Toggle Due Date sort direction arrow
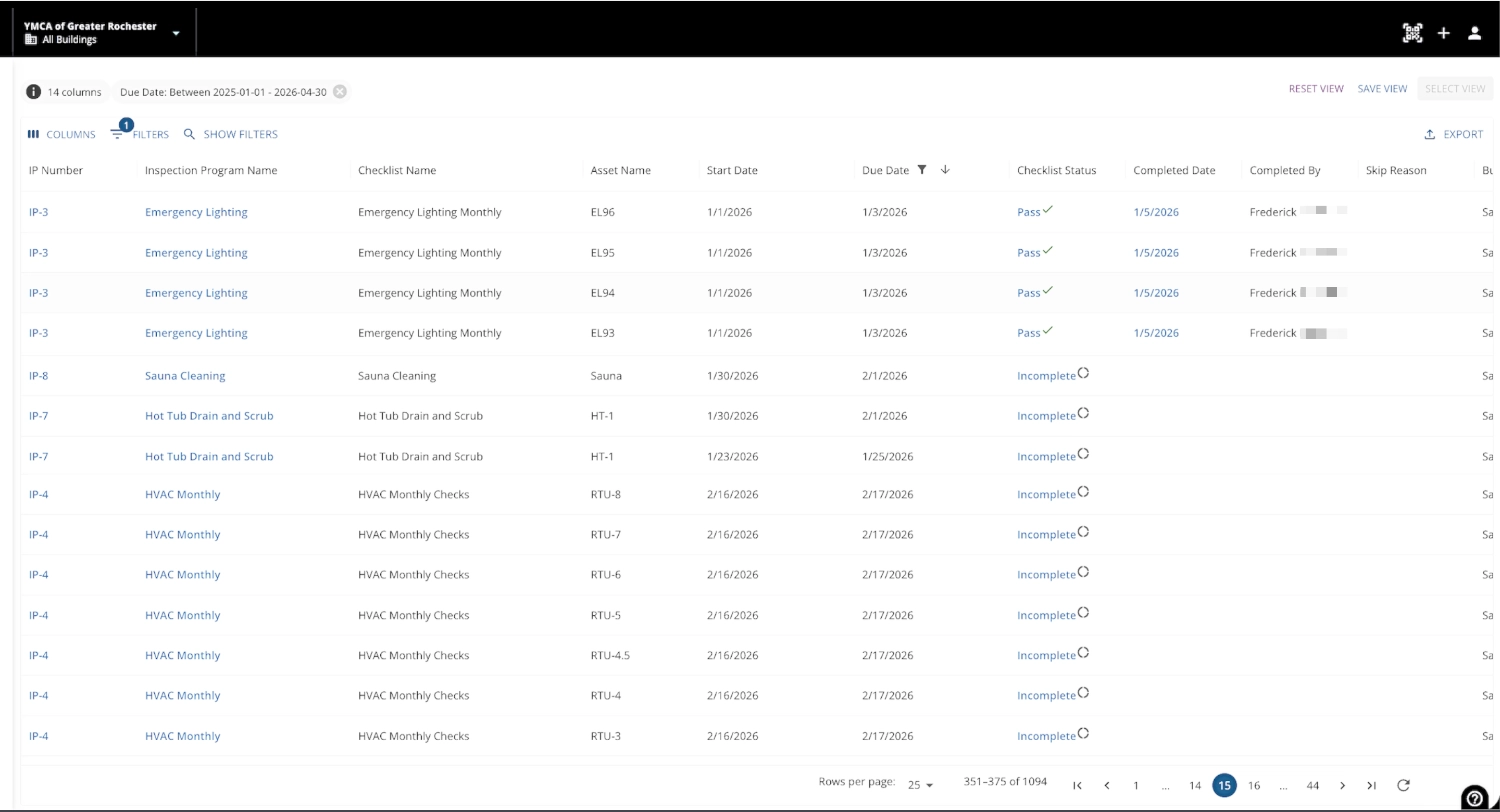 coord(945,170)
